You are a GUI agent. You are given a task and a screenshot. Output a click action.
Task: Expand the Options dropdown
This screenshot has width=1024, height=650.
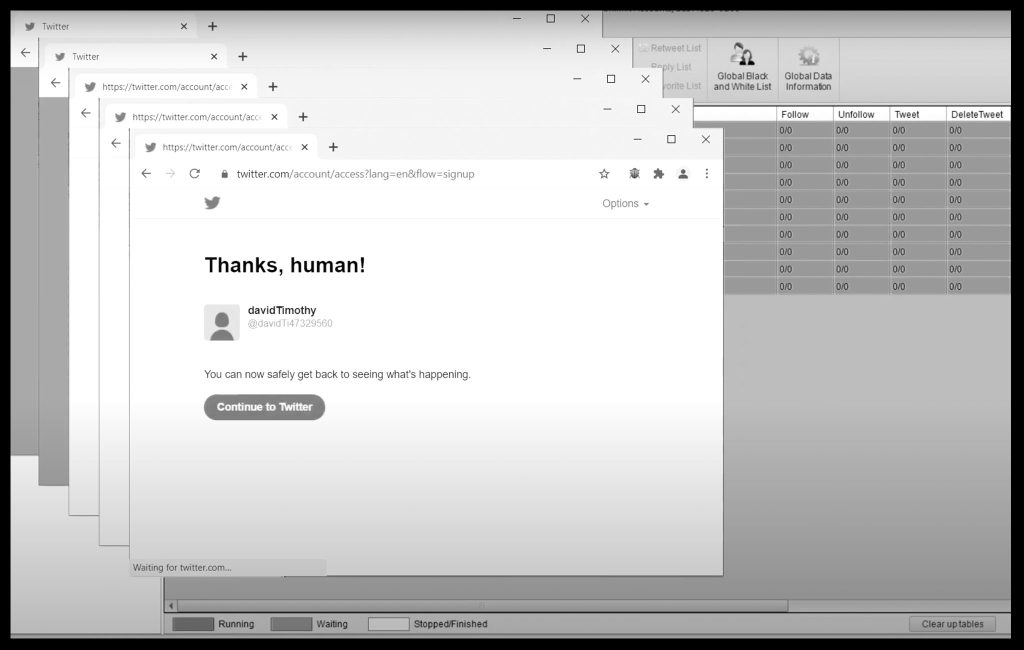(626, 203)
